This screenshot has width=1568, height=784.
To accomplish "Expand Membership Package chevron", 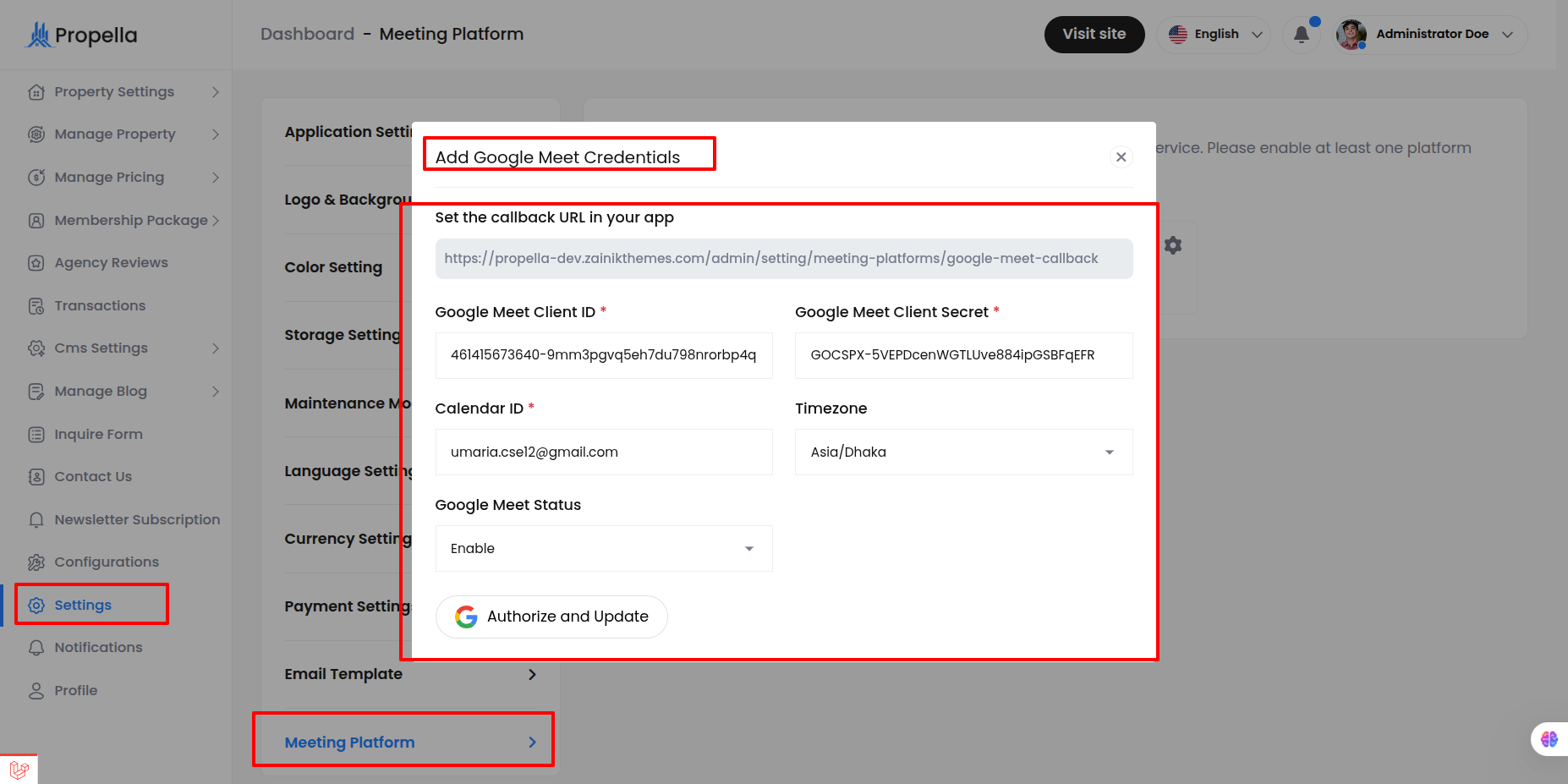I will 216,220.
